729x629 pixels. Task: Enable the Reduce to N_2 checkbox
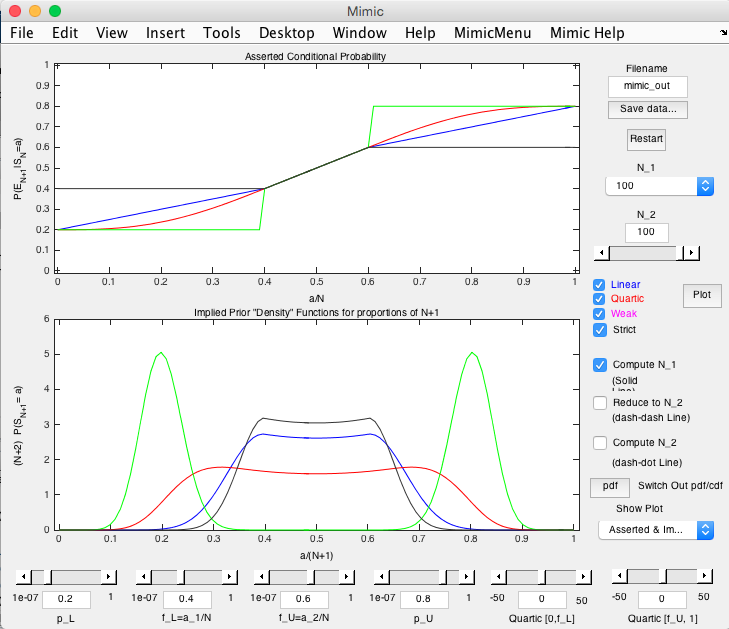[x=600, y=403]
